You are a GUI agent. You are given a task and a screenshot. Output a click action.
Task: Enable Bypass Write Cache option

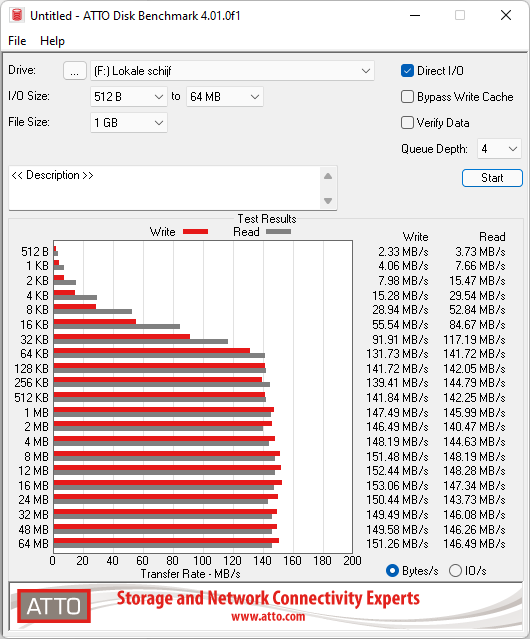(x=407, y=97)
